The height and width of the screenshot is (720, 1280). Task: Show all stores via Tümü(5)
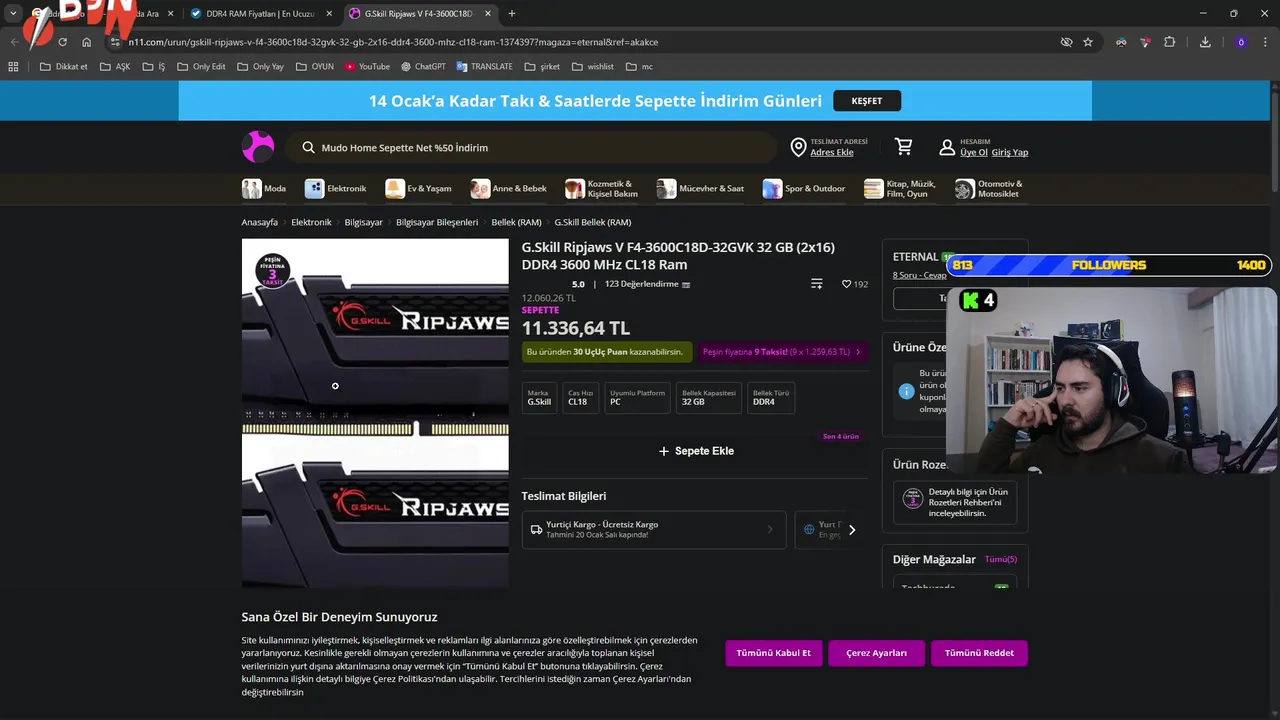point(1000,559)
